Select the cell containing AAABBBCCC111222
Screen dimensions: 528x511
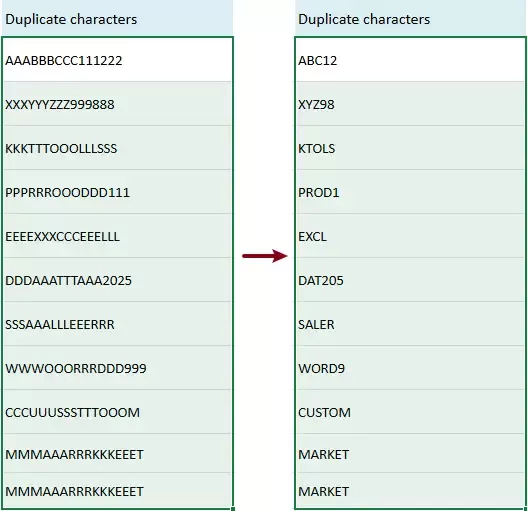click(x=117, y=60)
